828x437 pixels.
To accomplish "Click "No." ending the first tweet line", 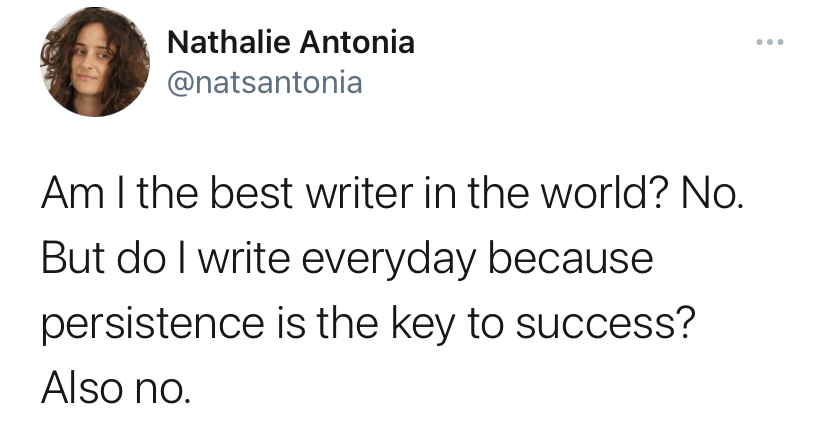I will [x=713, y=195].
